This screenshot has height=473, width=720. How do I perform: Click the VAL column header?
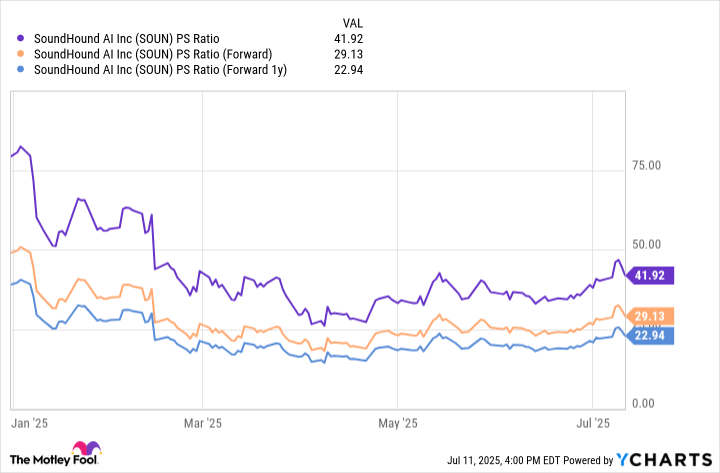(353, 23)
